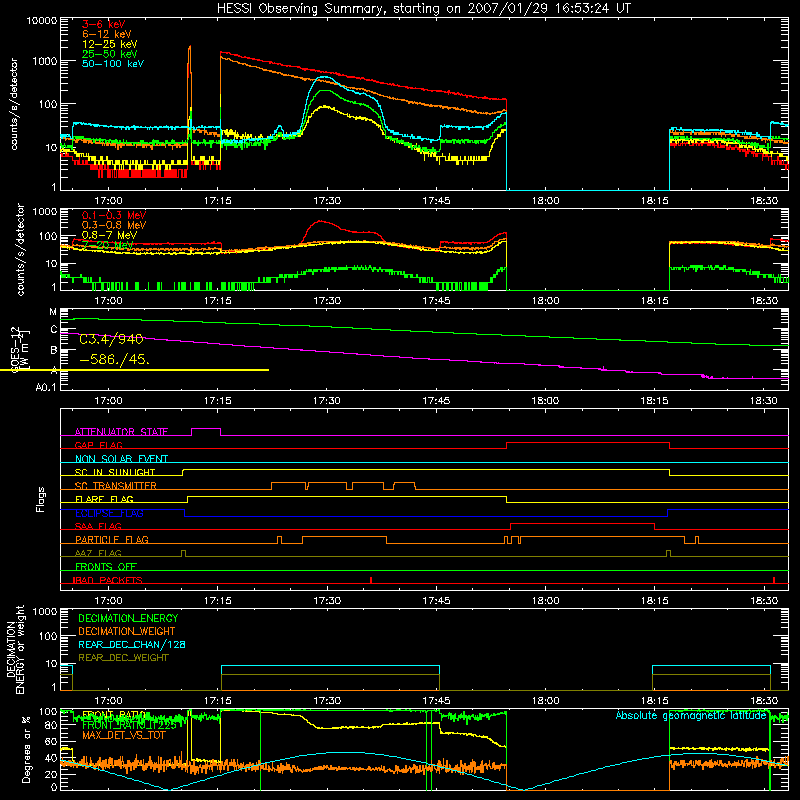
Task: Click the B class tick on GOES panel
Action: [54, 351]
